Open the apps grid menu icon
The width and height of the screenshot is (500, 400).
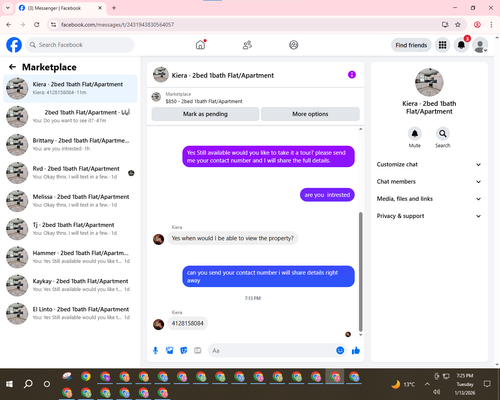coord(442,45)
